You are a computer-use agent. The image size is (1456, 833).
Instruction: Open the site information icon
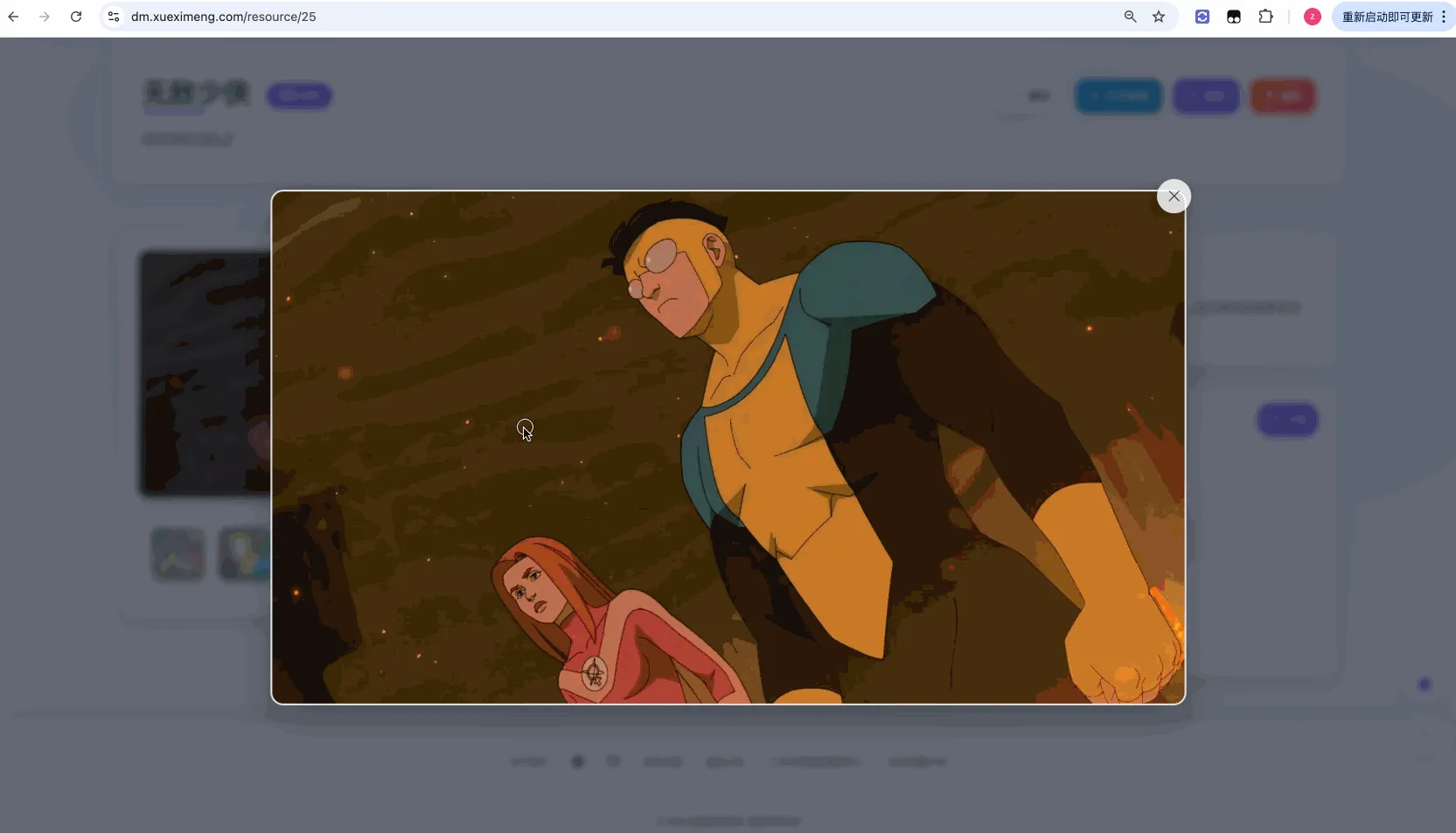[114, 17]
